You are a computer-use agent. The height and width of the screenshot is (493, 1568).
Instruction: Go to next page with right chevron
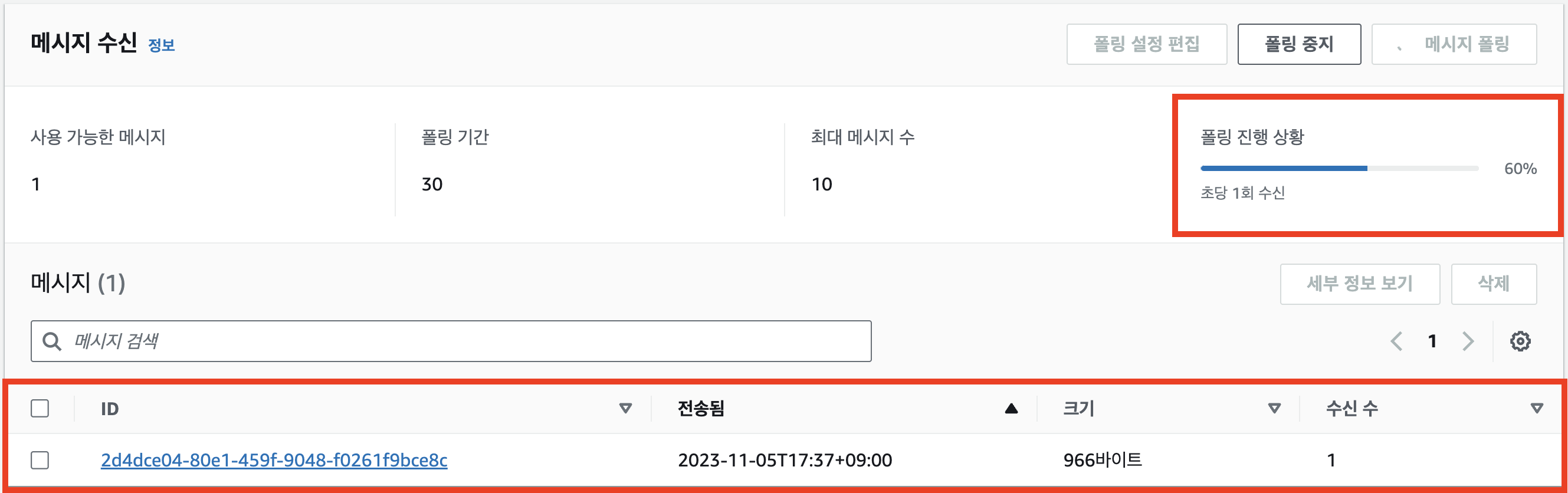[x=1468, y=341]
